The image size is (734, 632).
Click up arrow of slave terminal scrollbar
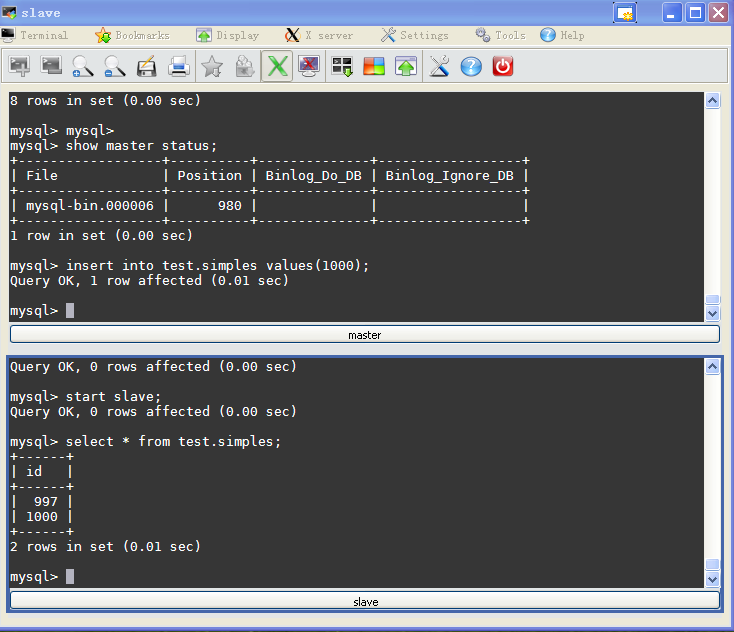click(712, 367)
